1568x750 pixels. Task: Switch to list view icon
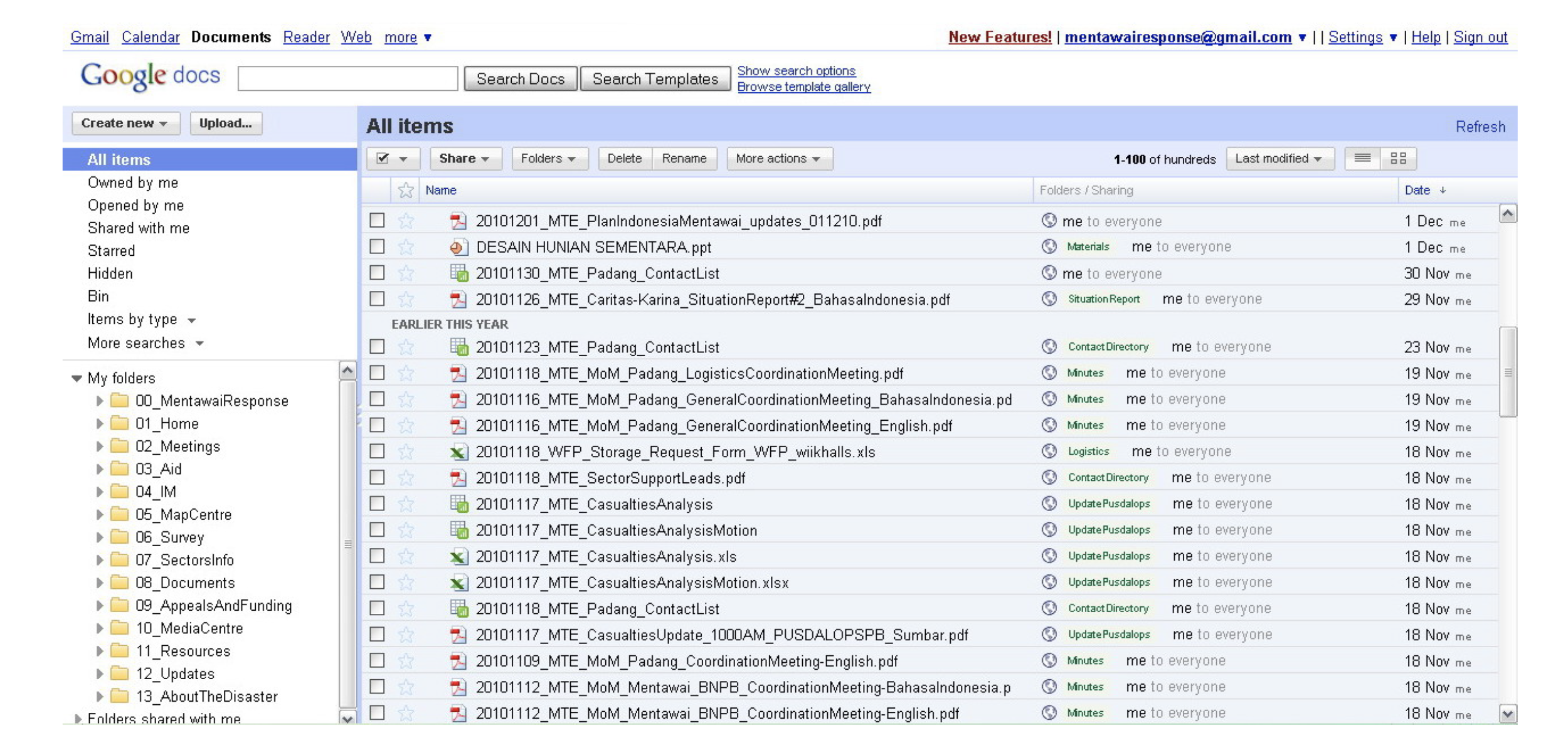pos(1362,158)
